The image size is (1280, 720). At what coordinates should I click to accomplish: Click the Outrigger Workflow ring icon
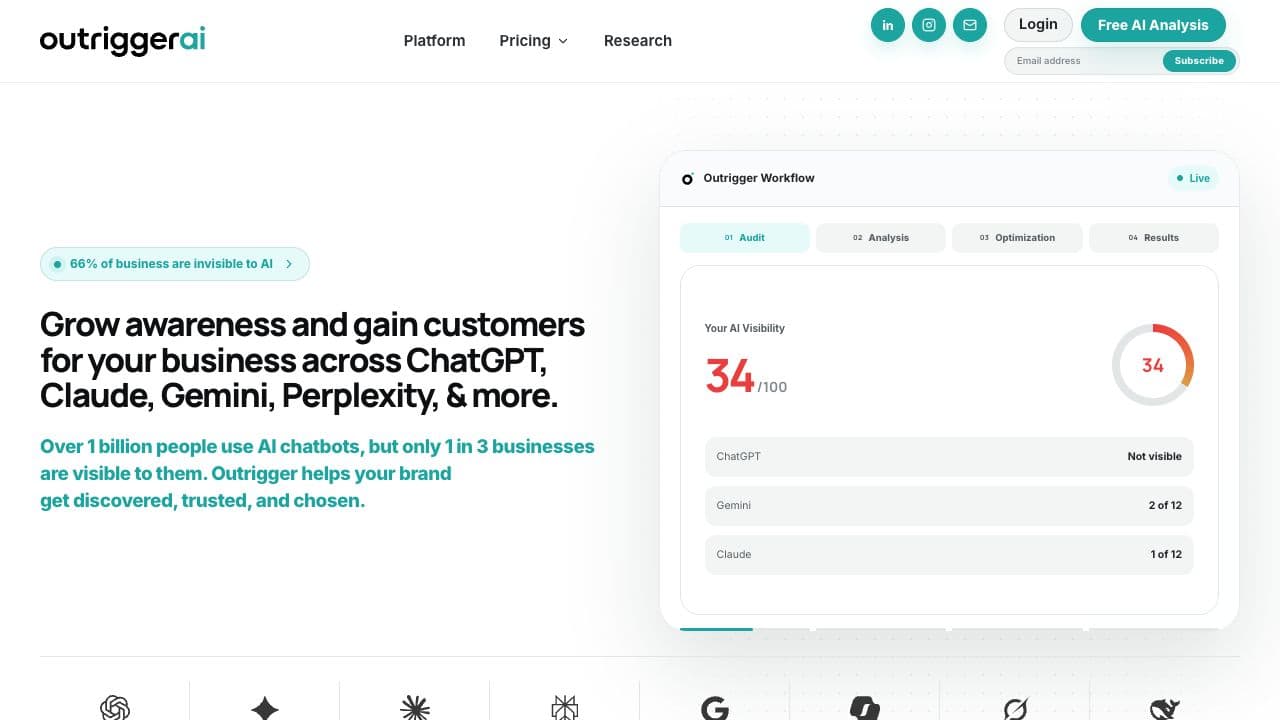pyautogui.click(x=687, y=179)
